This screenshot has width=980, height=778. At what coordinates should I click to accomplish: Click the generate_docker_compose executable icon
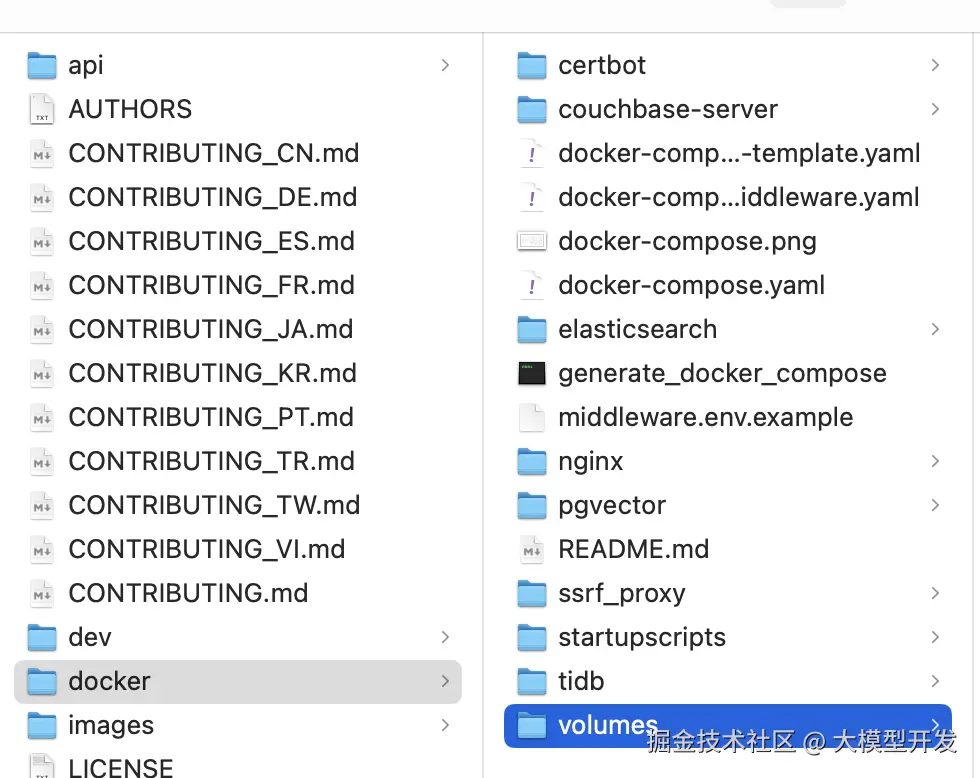[532, 374]
